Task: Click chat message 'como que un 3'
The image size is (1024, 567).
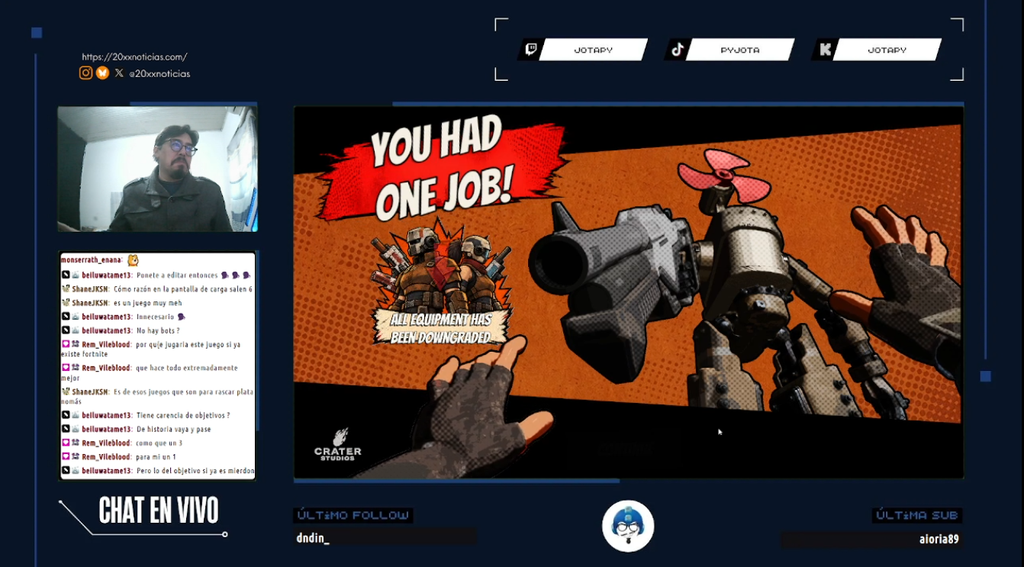Action: [x=157, y=443]
